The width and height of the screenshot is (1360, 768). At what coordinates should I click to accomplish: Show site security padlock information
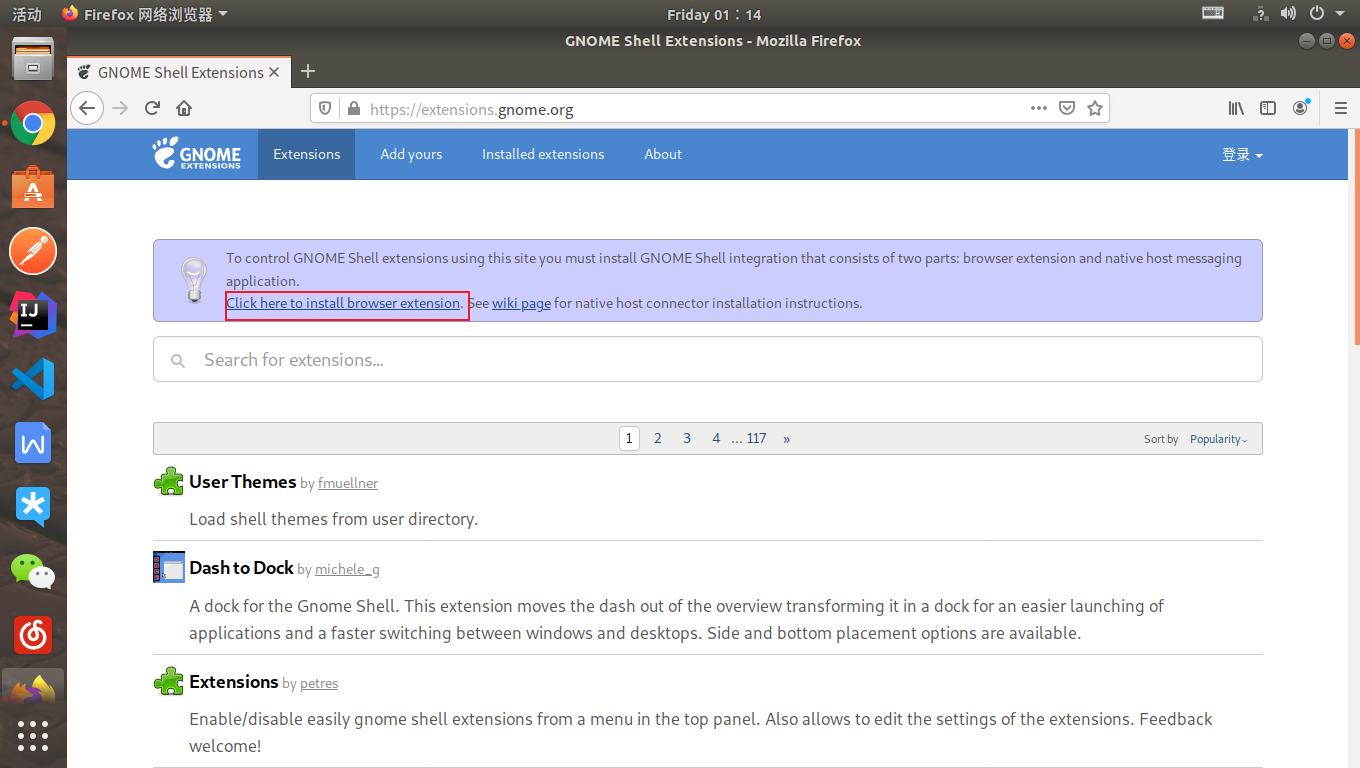(352, 108)
